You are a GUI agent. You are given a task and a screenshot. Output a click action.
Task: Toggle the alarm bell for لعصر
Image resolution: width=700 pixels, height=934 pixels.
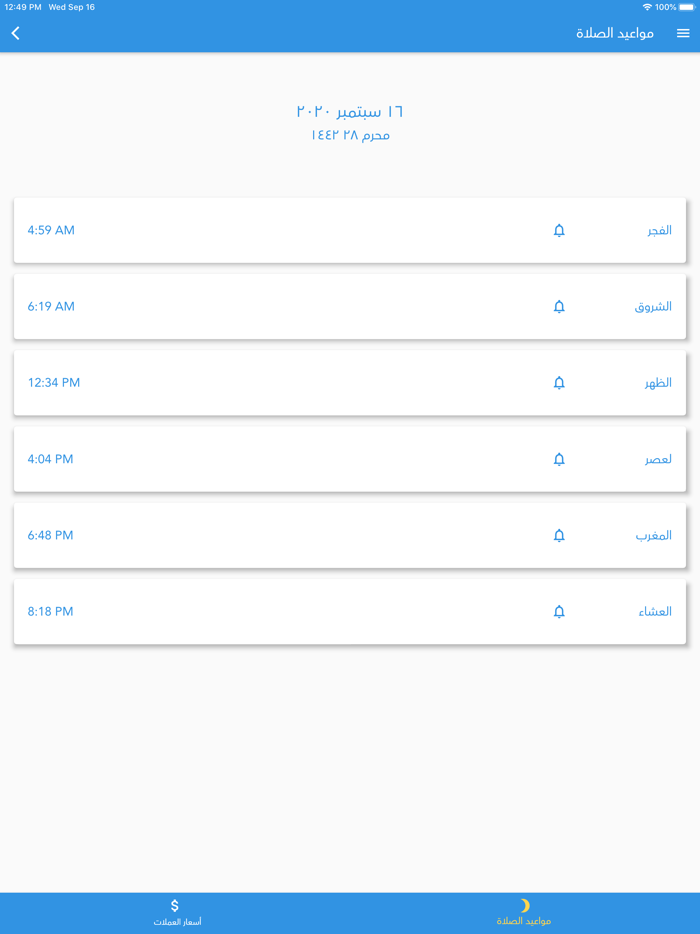(x=559, y=459)
